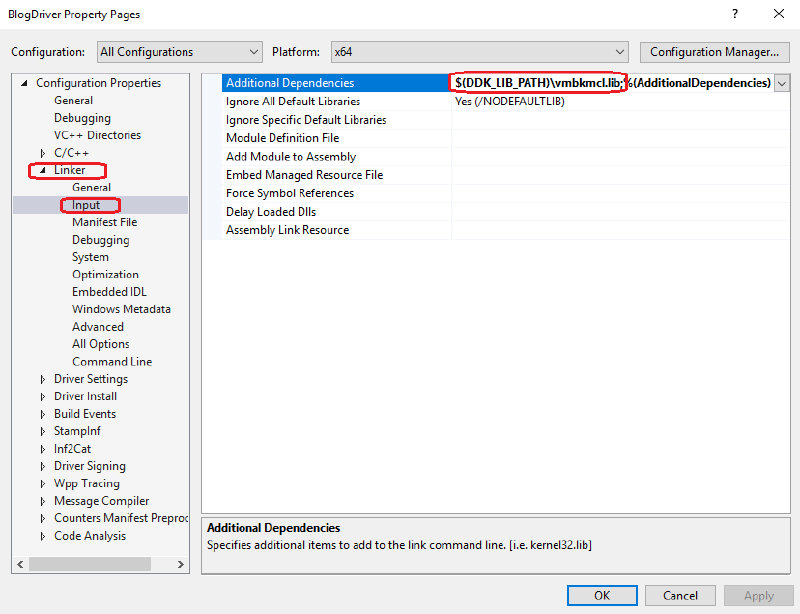Open the Configuration dropdown
Screen dimensions: 800x614
tap(180, 52)
